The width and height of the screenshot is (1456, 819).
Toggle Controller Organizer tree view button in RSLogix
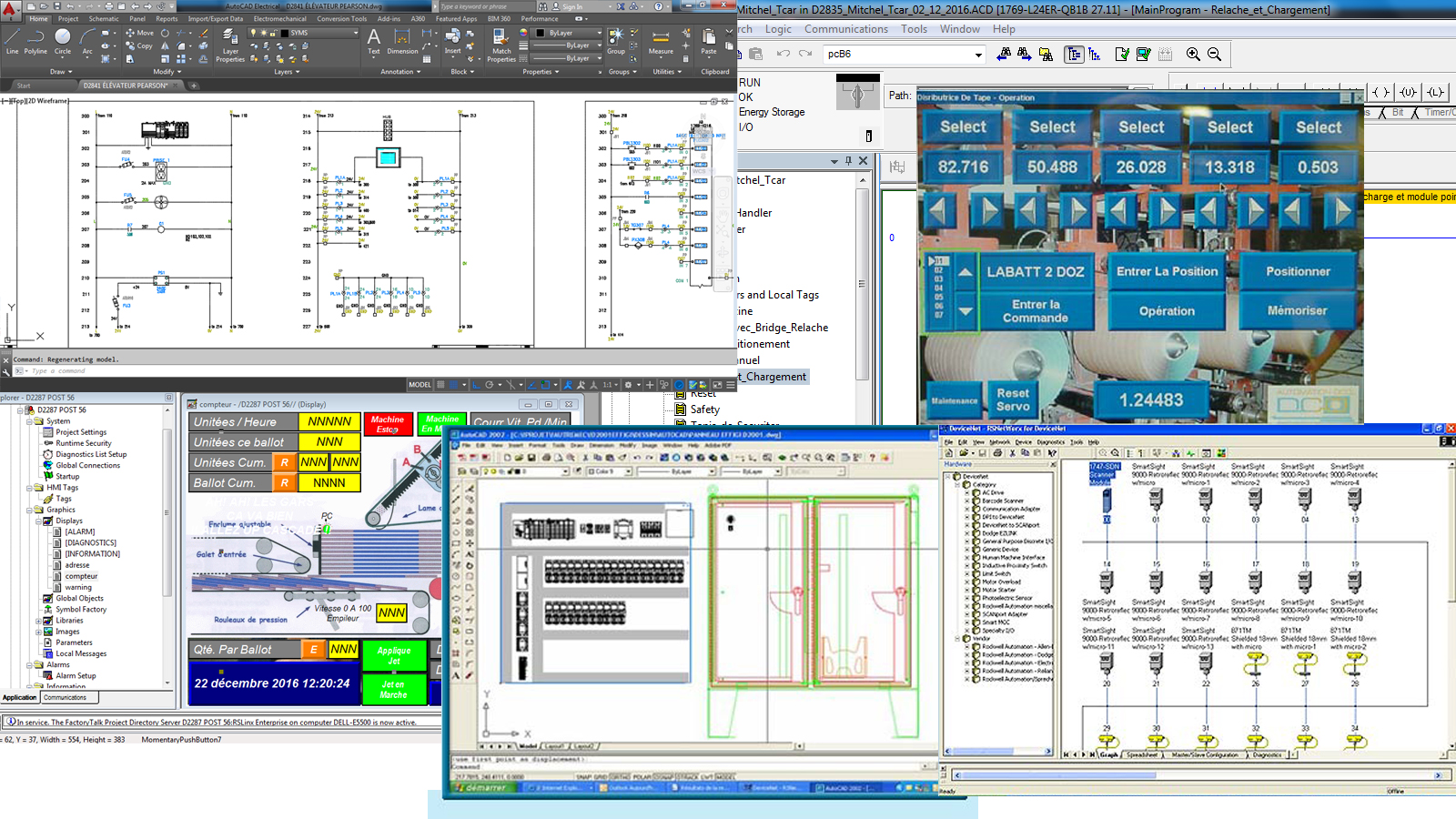[1074, 55]
